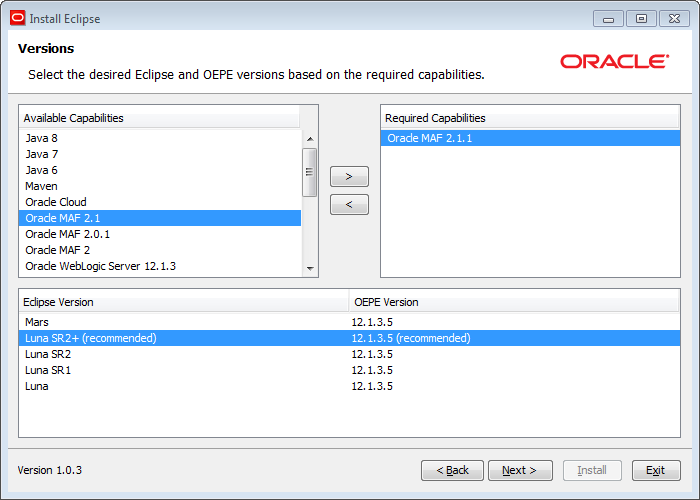Maximize the Install Eclipse window
700x500 pixels.
(x=641, y=19)
